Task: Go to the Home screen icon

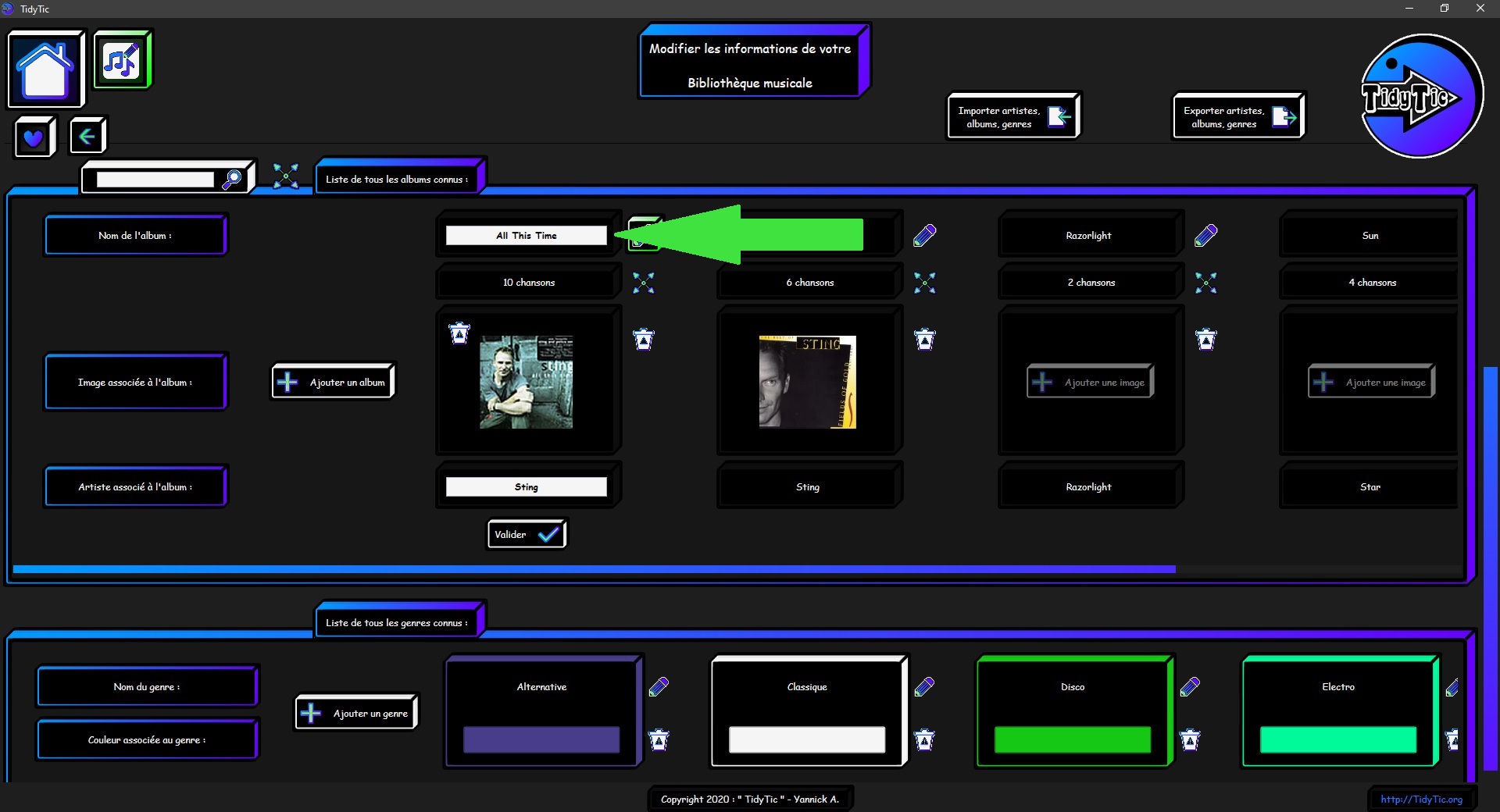Action: click(x=45, y=69)
